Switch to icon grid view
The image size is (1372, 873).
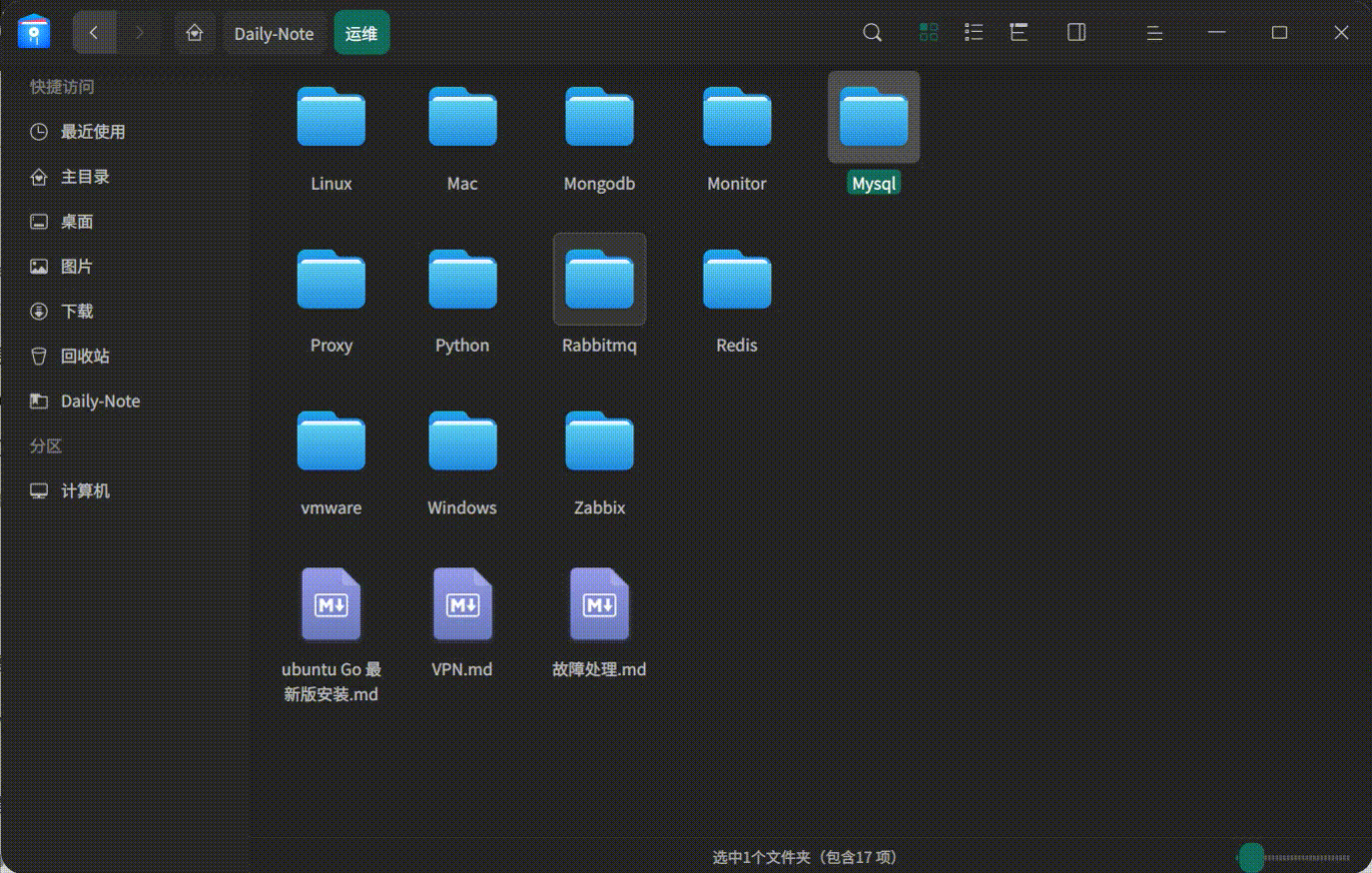(929, 33)
